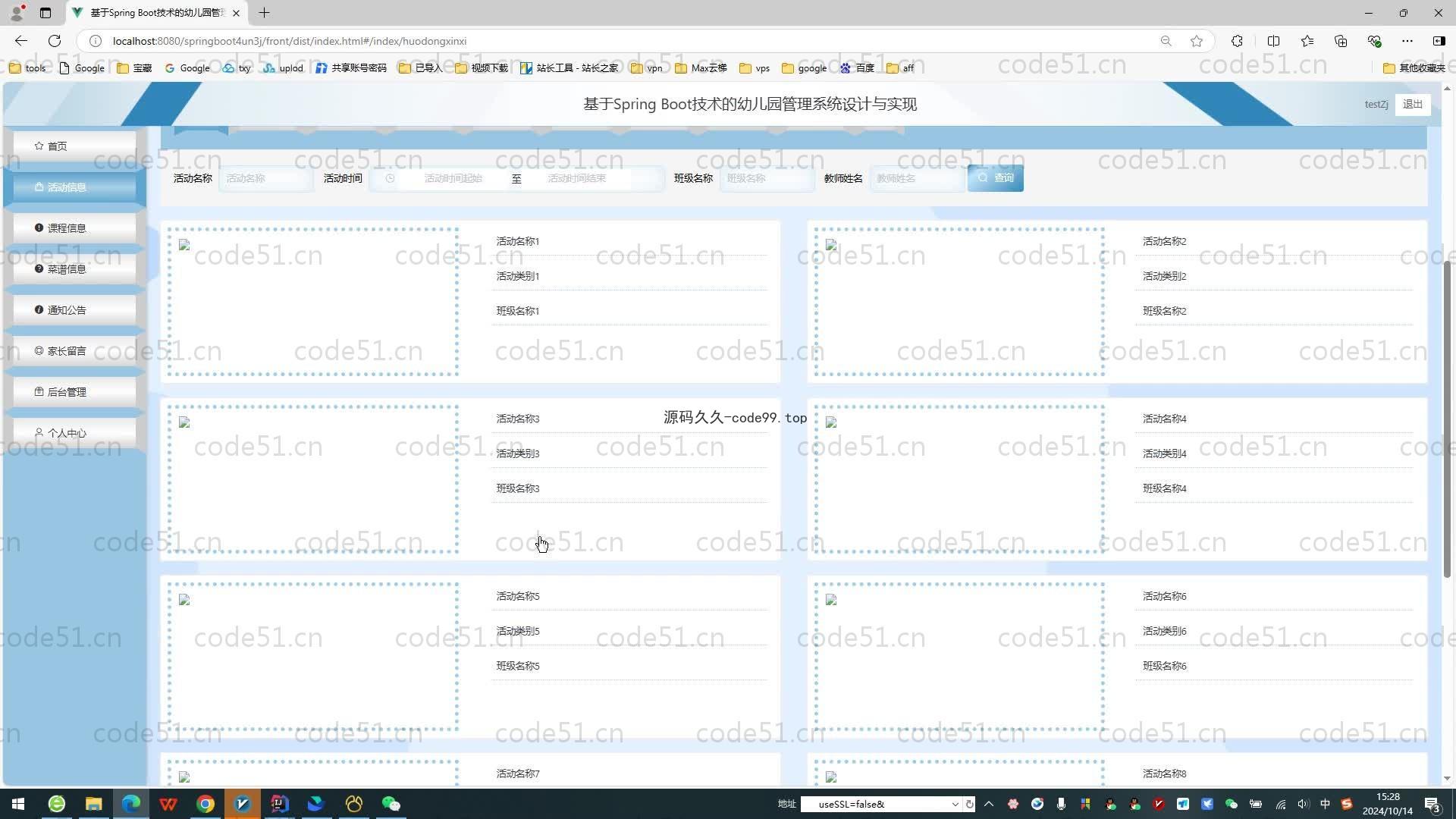
Task: Close the Spring Boot browser tab
Action: tap(236, 13)
